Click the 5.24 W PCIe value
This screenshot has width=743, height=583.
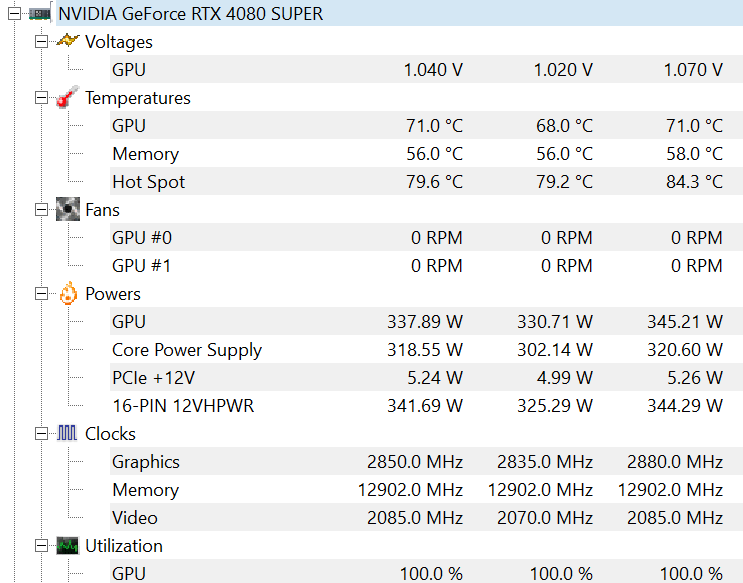(435, 377)
